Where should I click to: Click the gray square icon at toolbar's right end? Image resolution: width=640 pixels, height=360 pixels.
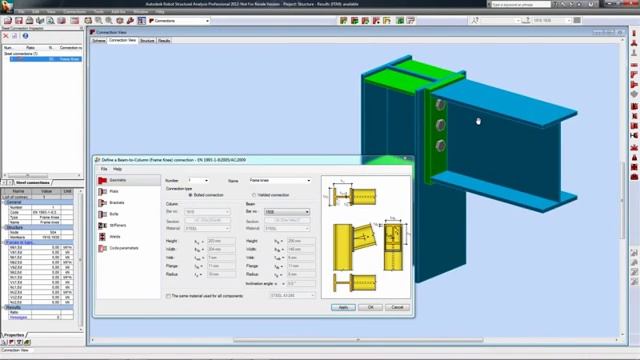click(577, 20)
